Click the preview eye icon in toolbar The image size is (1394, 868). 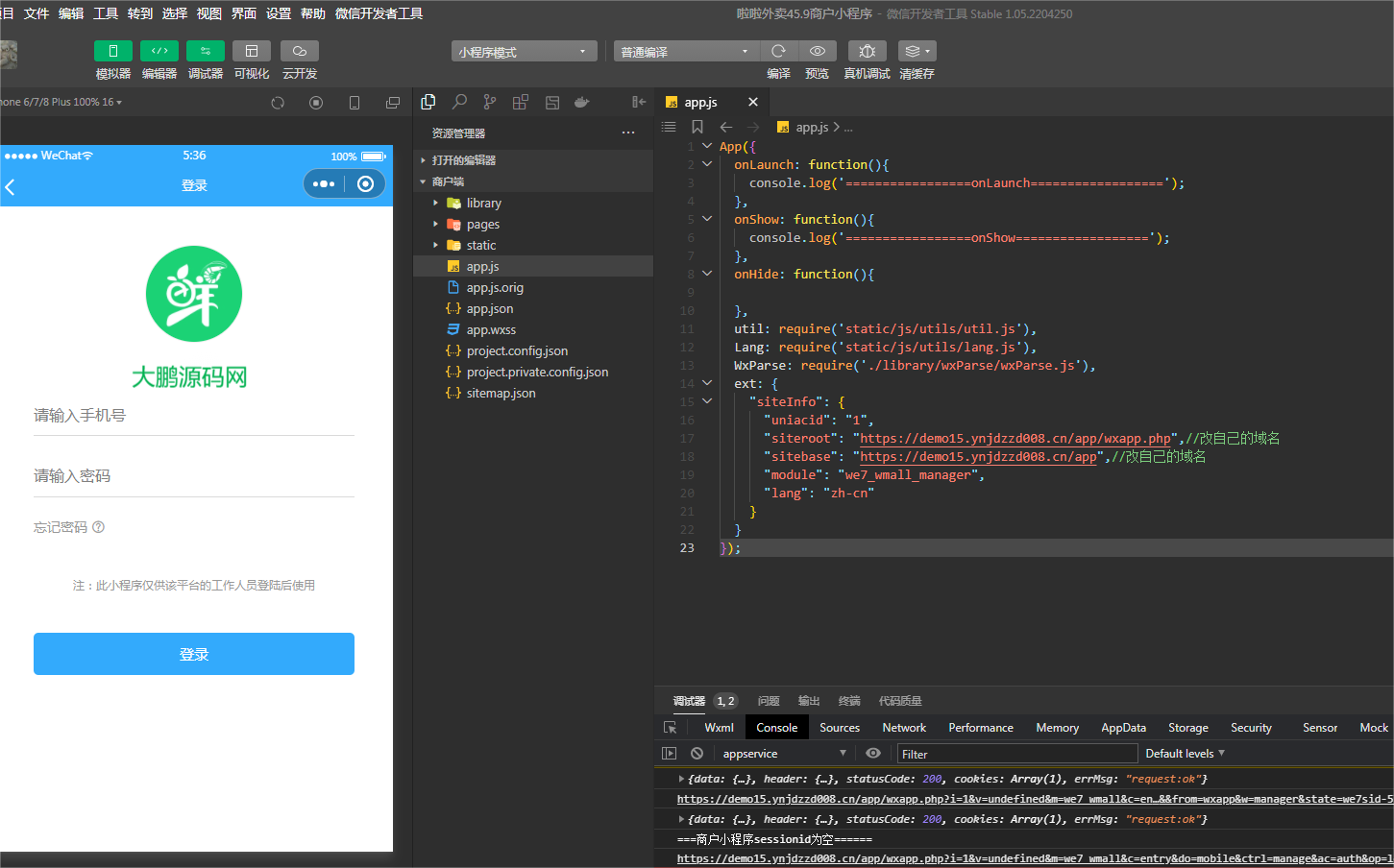click(817, 51)
